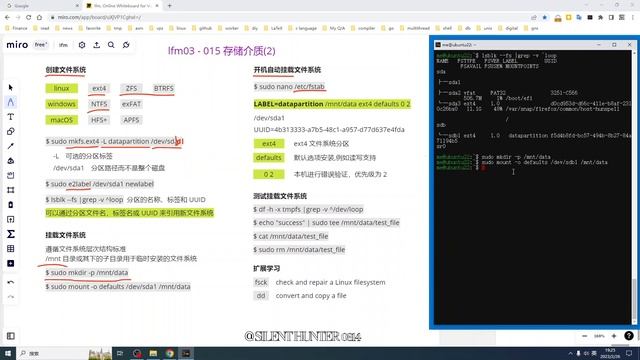640x360 pixels.
Task: Open the Miro board search
Action: [x=111, y=45]
